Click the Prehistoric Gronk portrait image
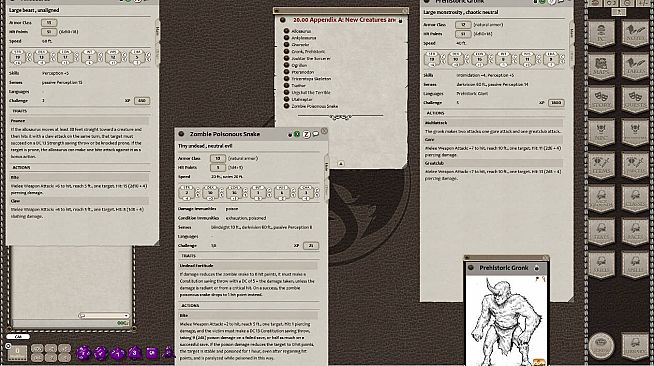 tap(506, 321)
